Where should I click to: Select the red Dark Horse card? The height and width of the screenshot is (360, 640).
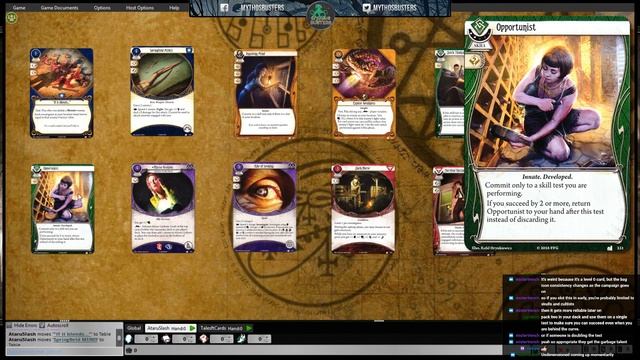pyautogui.click(x=363, y=209)
